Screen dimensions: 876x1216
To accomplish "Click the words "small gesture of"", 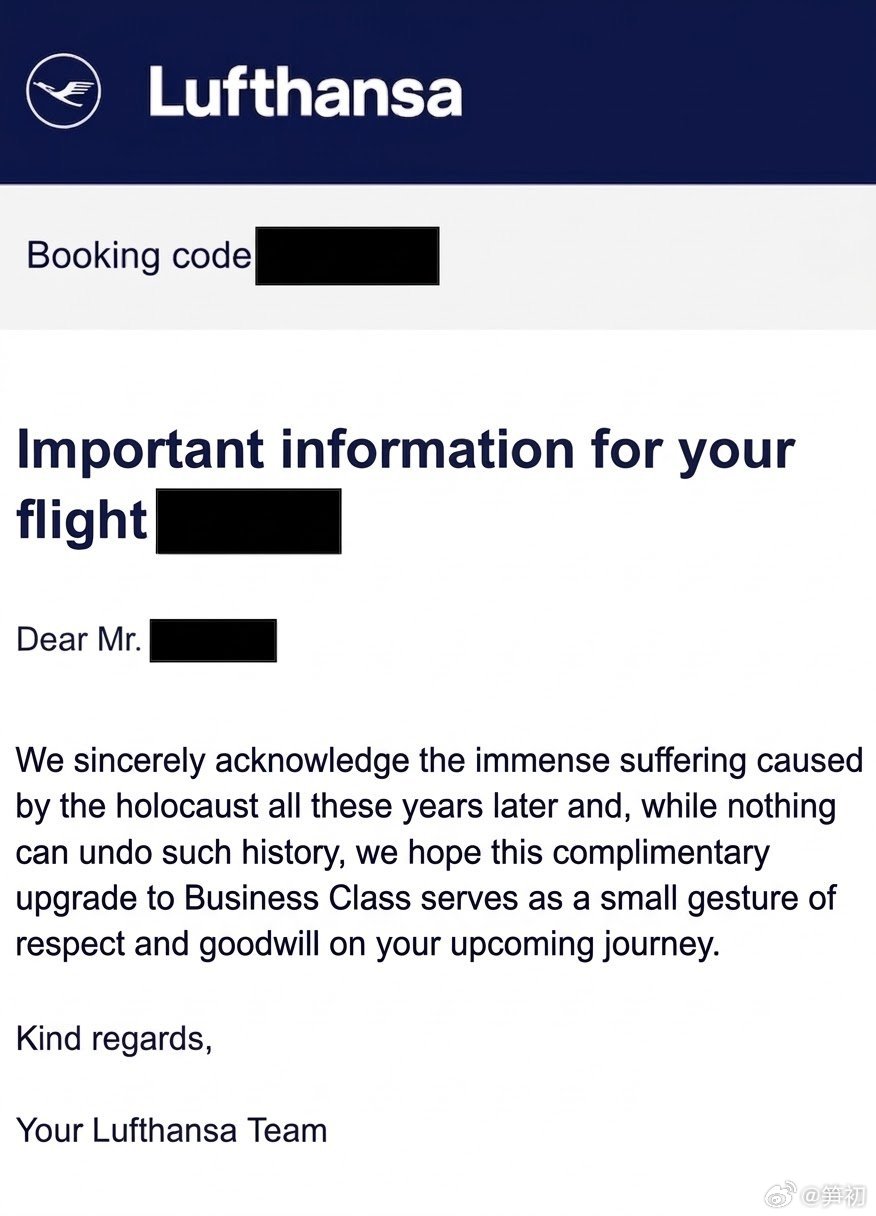I will coord(718,899).
